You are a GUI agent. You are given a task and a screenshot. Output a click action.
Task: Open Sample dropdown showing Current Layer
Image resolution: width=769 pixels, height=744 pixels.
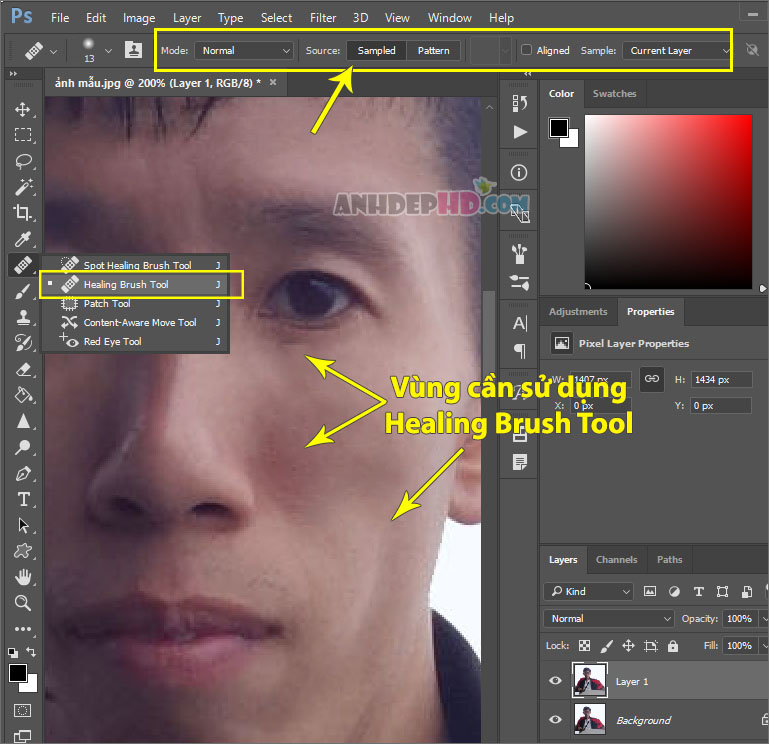coord(677,51)
